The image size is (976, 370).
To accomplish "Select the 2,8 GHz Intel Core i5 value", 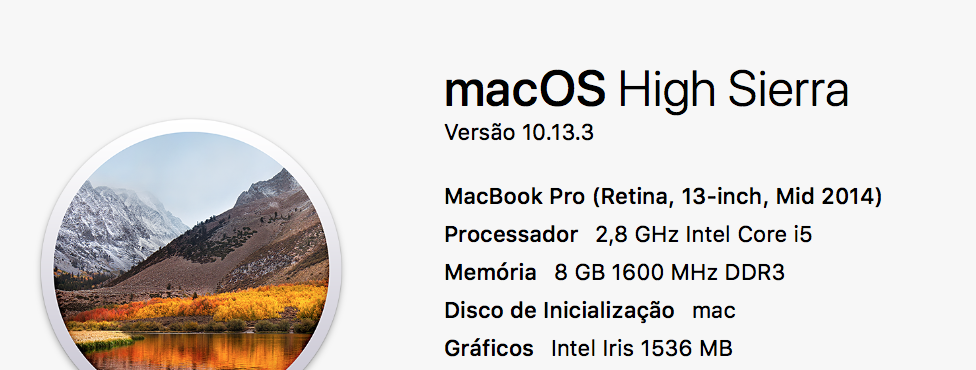I will (x=704, y=235).
